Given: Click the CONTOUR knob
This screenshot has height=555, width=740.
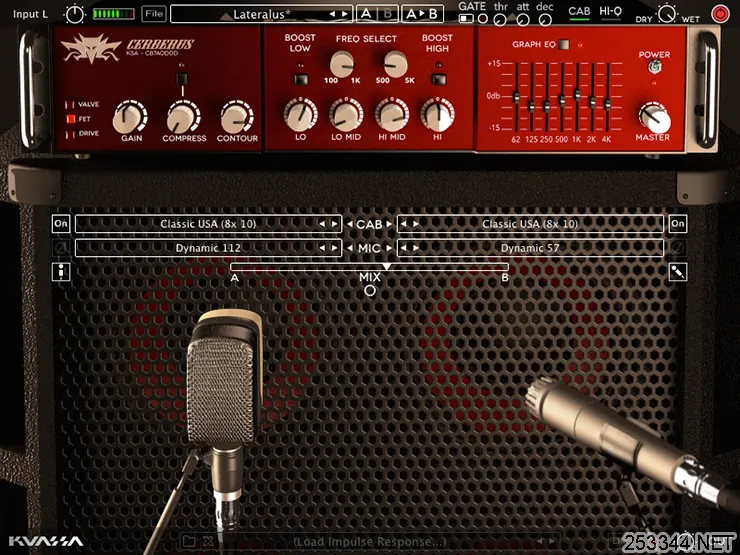Looking at the screenshot, I should point(236,118).
